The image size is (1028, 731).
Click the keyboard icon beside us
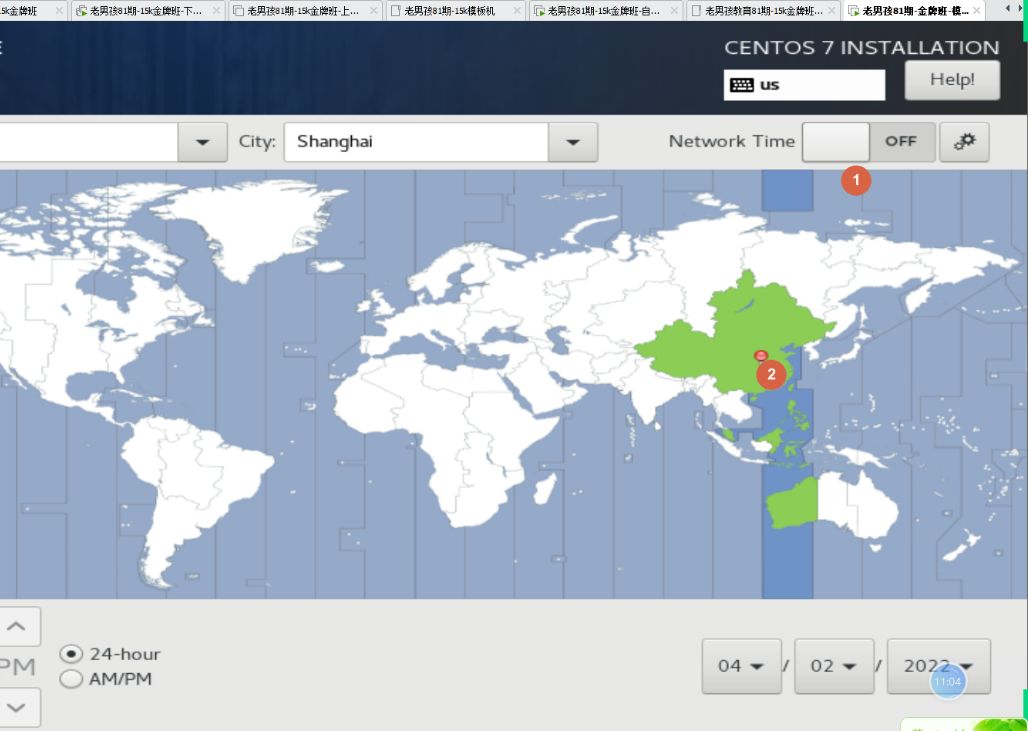(741, 85)
